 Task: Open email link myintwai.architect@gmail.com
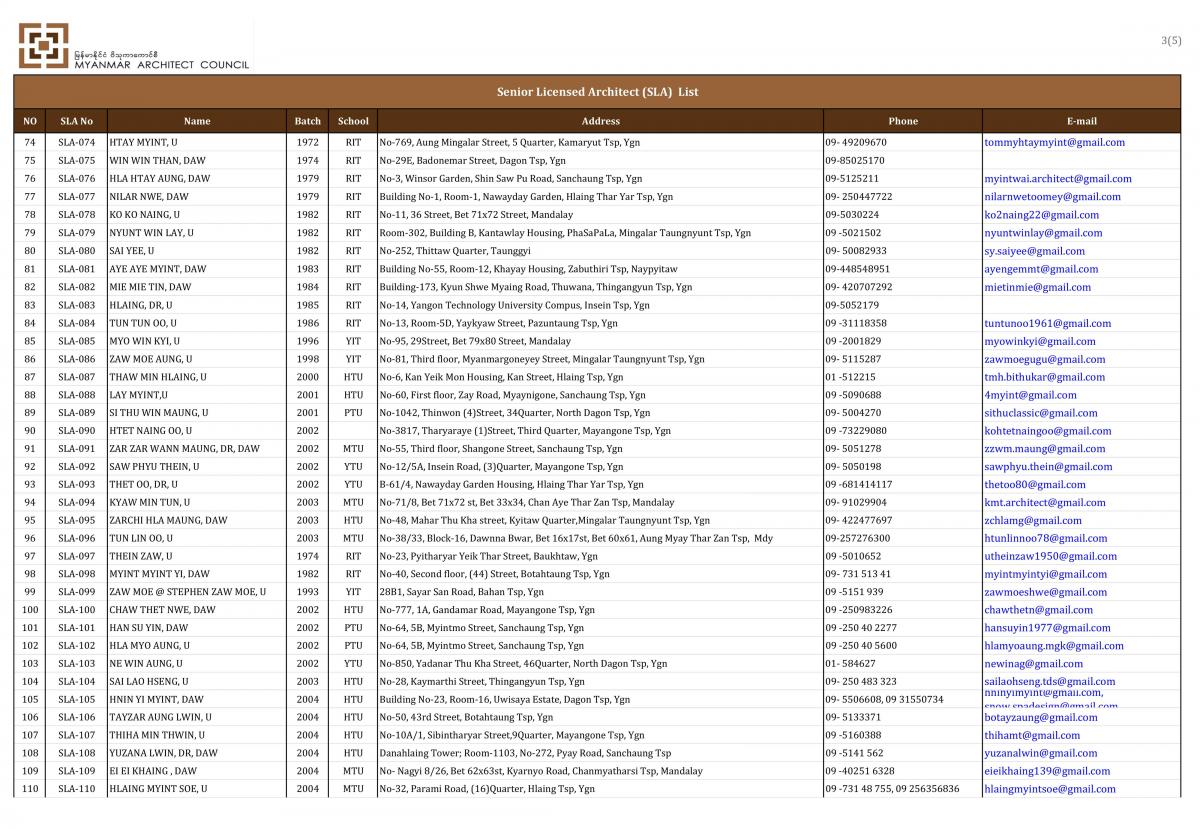(1058, 179)
